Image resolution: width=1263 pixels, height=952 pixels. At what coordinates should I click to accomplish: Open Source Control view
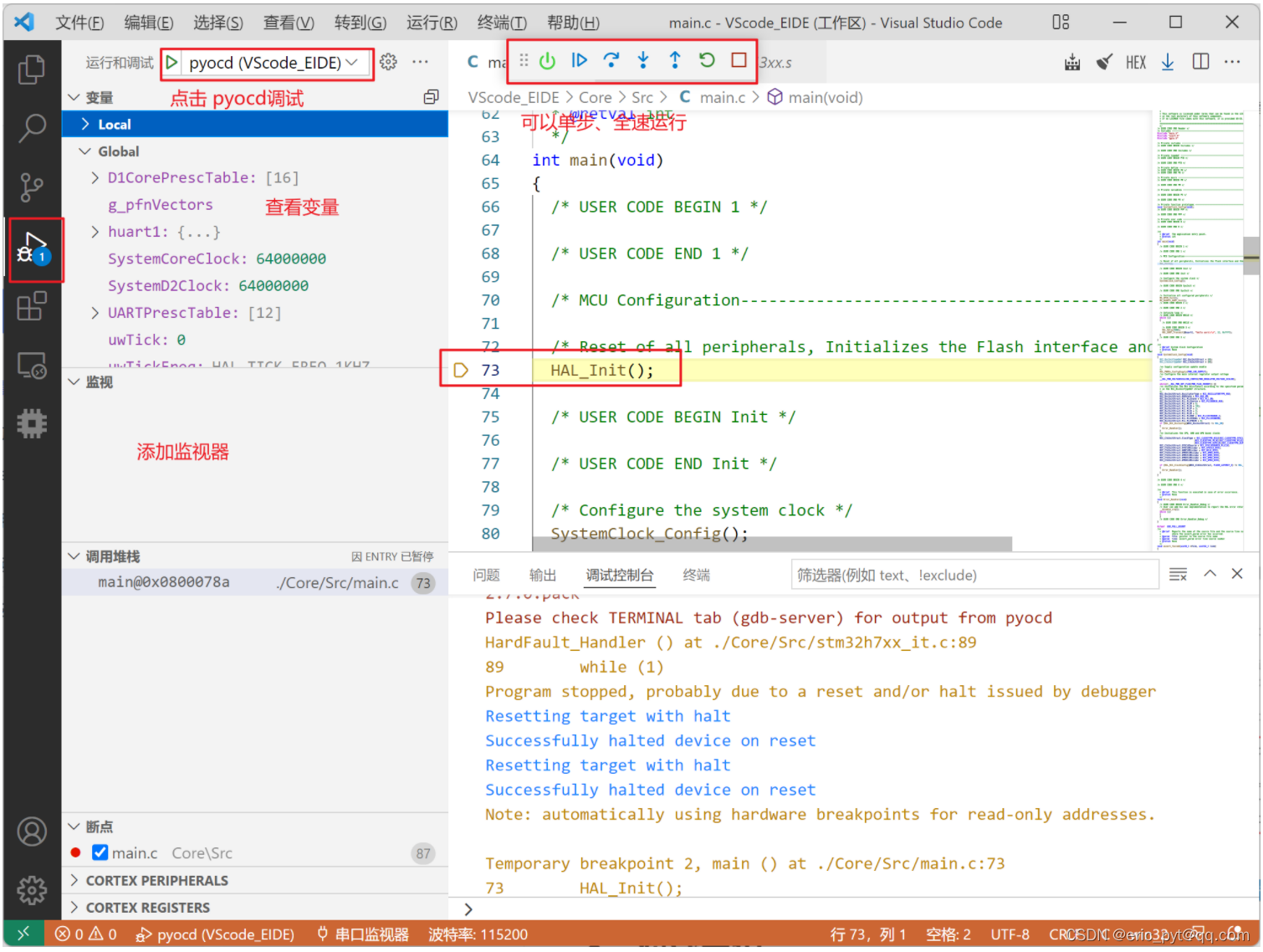(32, 187)
